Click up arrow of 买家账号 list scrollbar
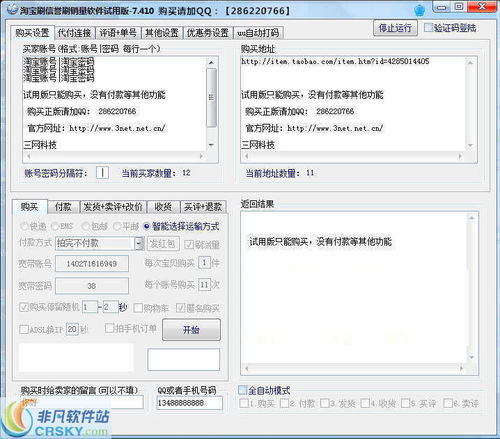This screenshot has width=500, height=439. (x=211, y=62)
